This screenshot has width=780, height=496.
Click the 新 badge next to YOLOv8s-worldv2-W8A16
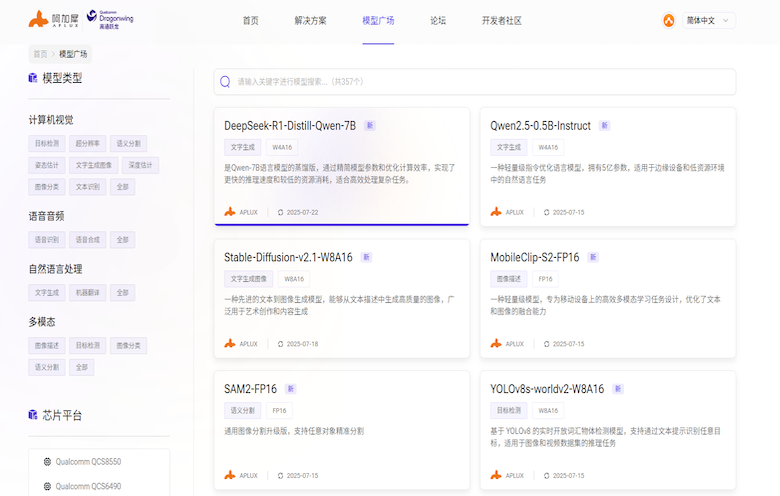618,389
